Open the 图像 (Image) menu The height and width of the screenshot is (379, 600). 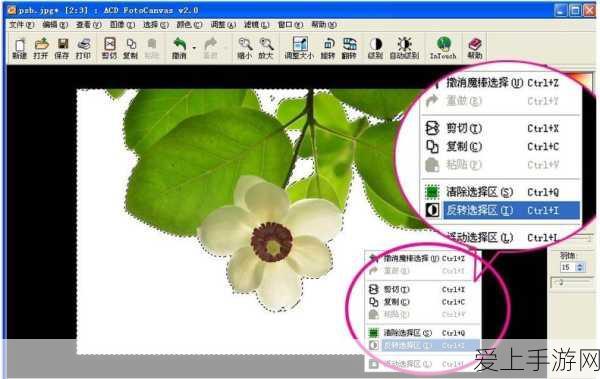(x=122, y=25)
